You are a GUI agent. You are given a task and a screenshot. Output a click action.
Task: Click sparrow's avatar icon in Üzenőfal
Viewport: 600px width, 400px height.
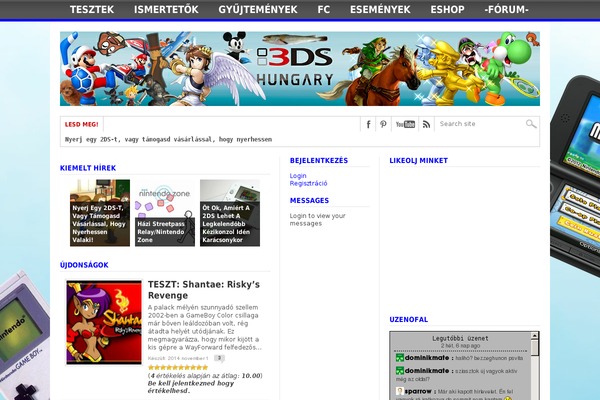pyautogui.click(x=399, y=391)
